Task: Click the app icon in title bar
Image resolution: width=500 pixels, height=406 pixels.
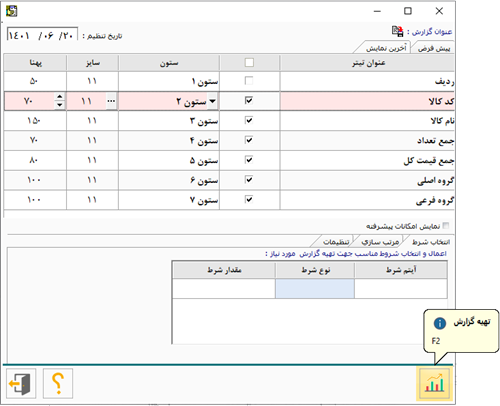Action: (12, 11)
